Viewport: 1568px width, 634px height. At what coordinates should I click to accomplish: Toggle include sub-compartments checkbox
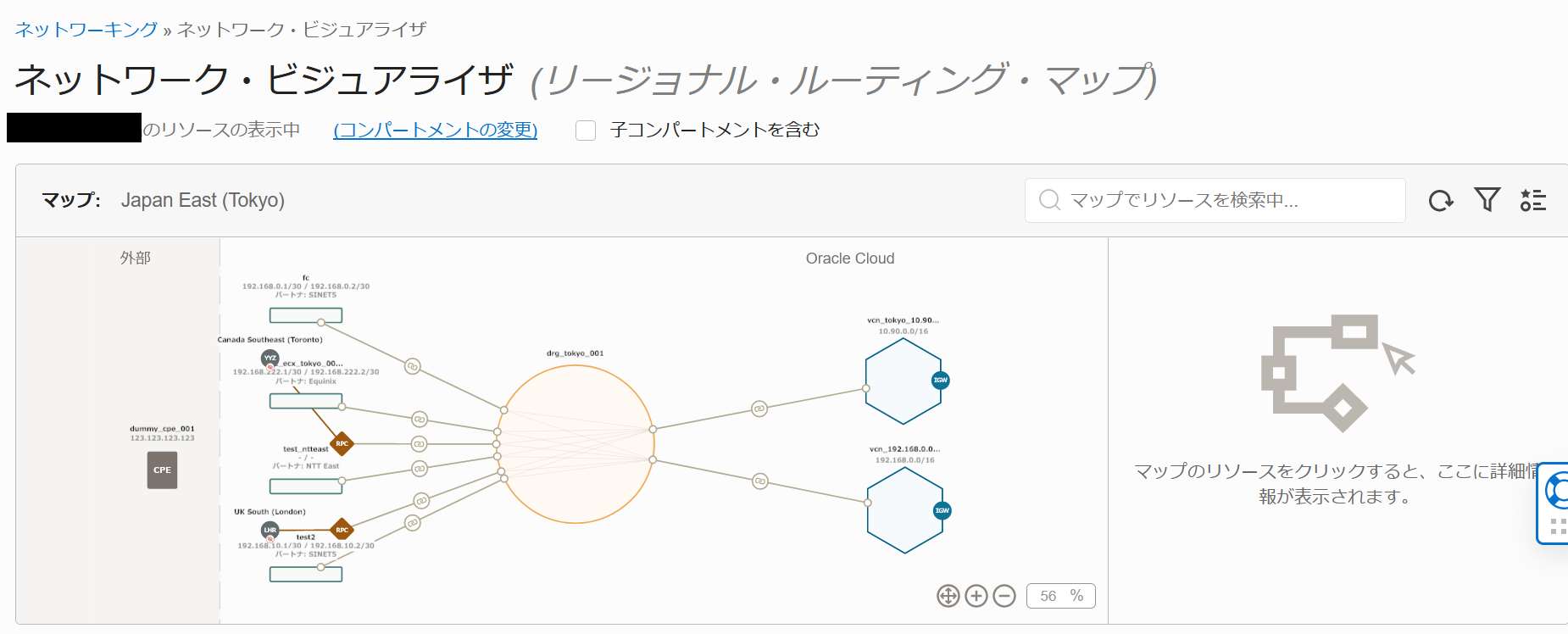(586, 131)
